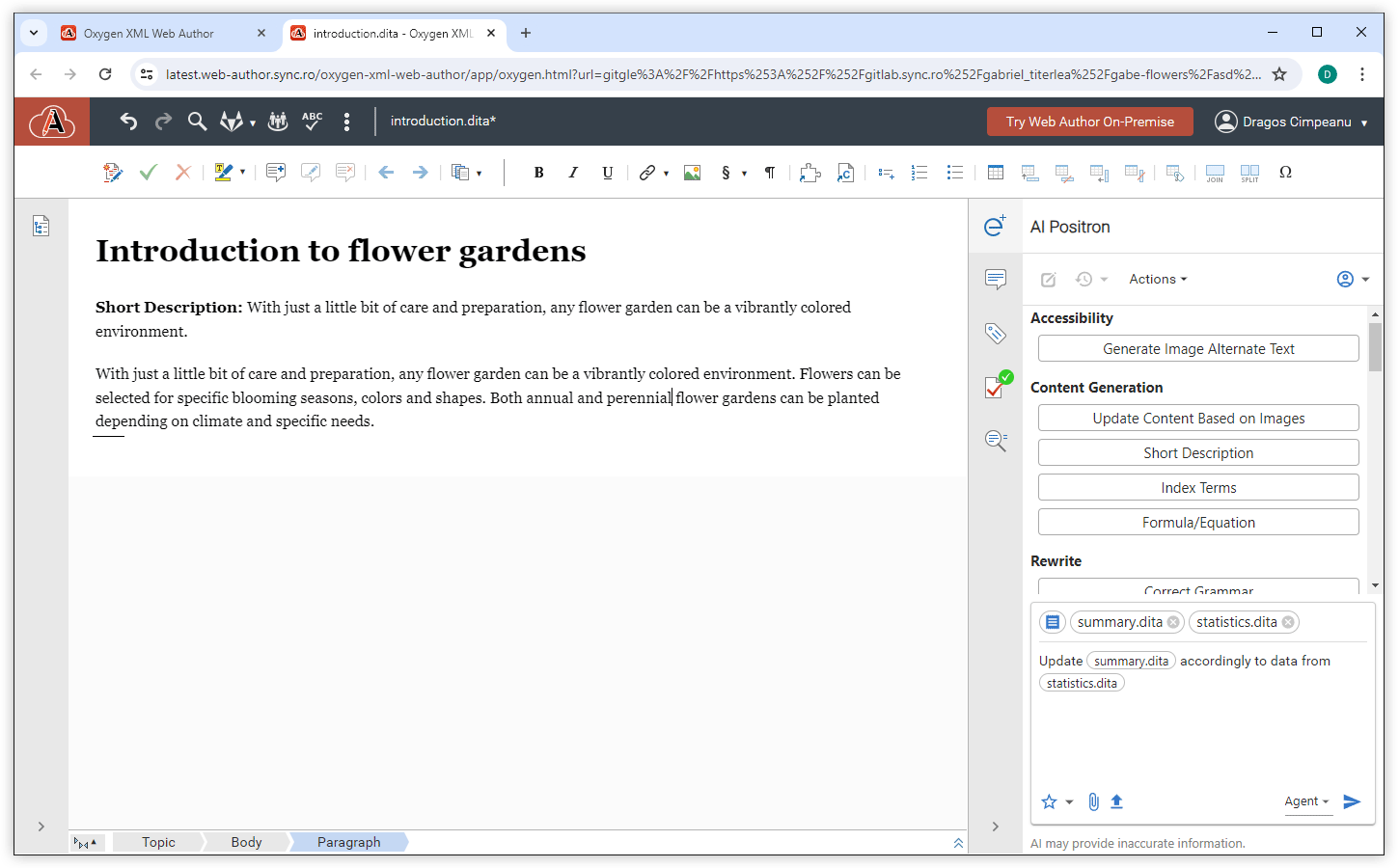The height and width of the screenshot is (868, 1399).
Task: Switch to the Oxygen XML Web Author tab
Action: 150,33
